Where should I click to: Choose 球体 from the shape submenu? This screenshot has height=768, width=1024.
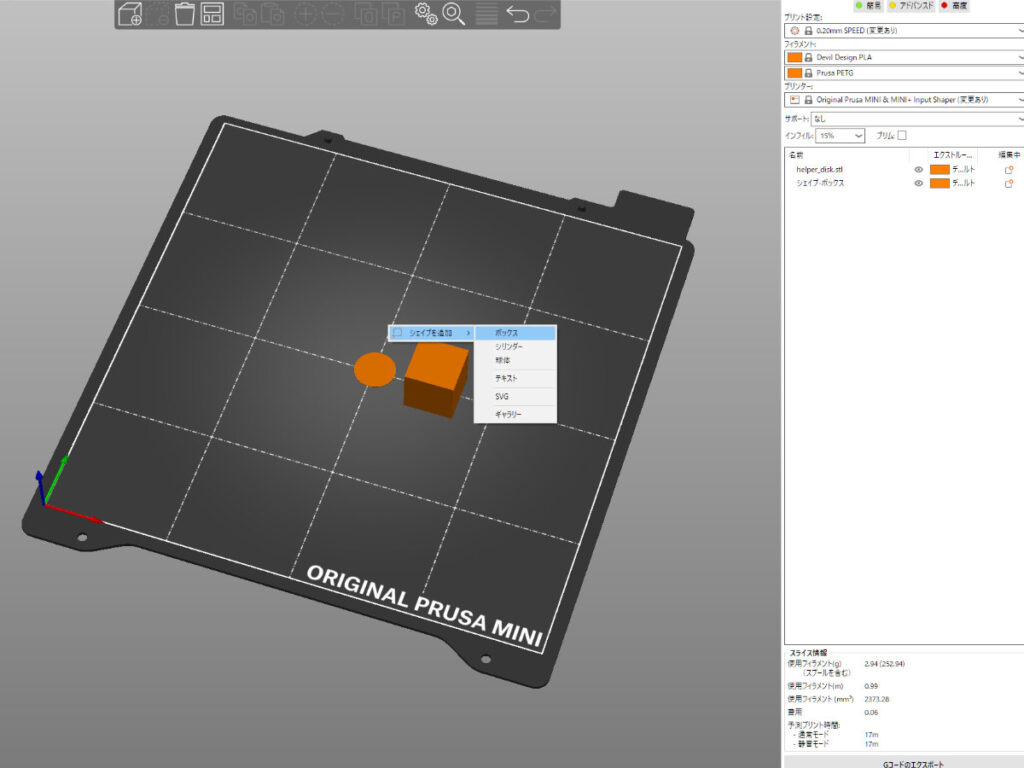point(515,360)
